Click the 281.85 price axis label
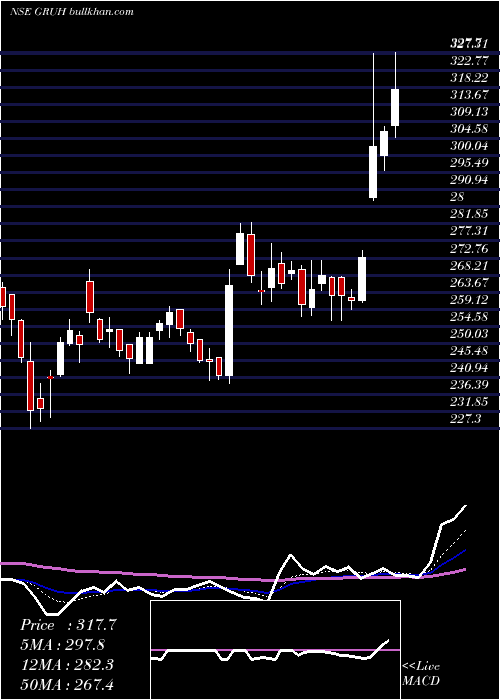 pos(469,214)
